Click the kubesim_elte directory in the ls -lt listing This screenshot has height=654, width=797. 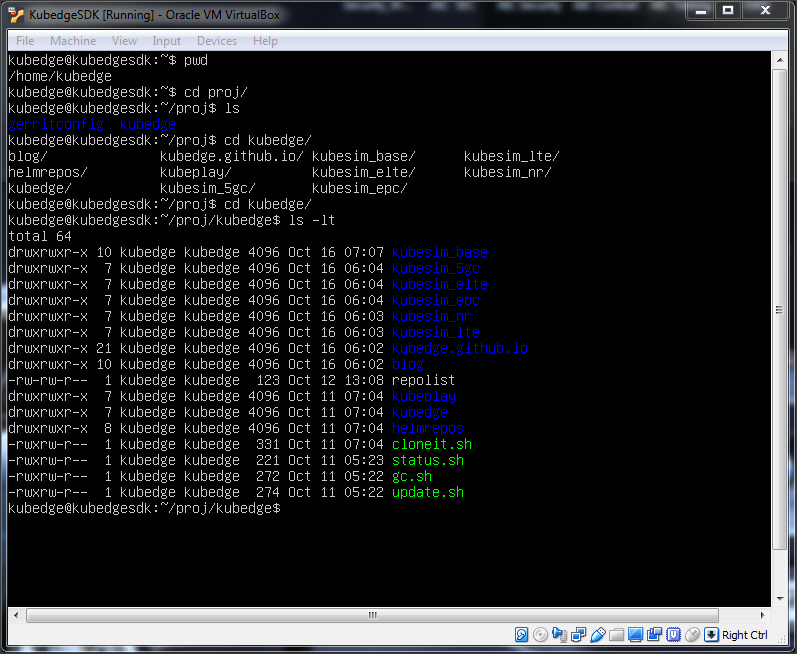(x=440, y=284)
